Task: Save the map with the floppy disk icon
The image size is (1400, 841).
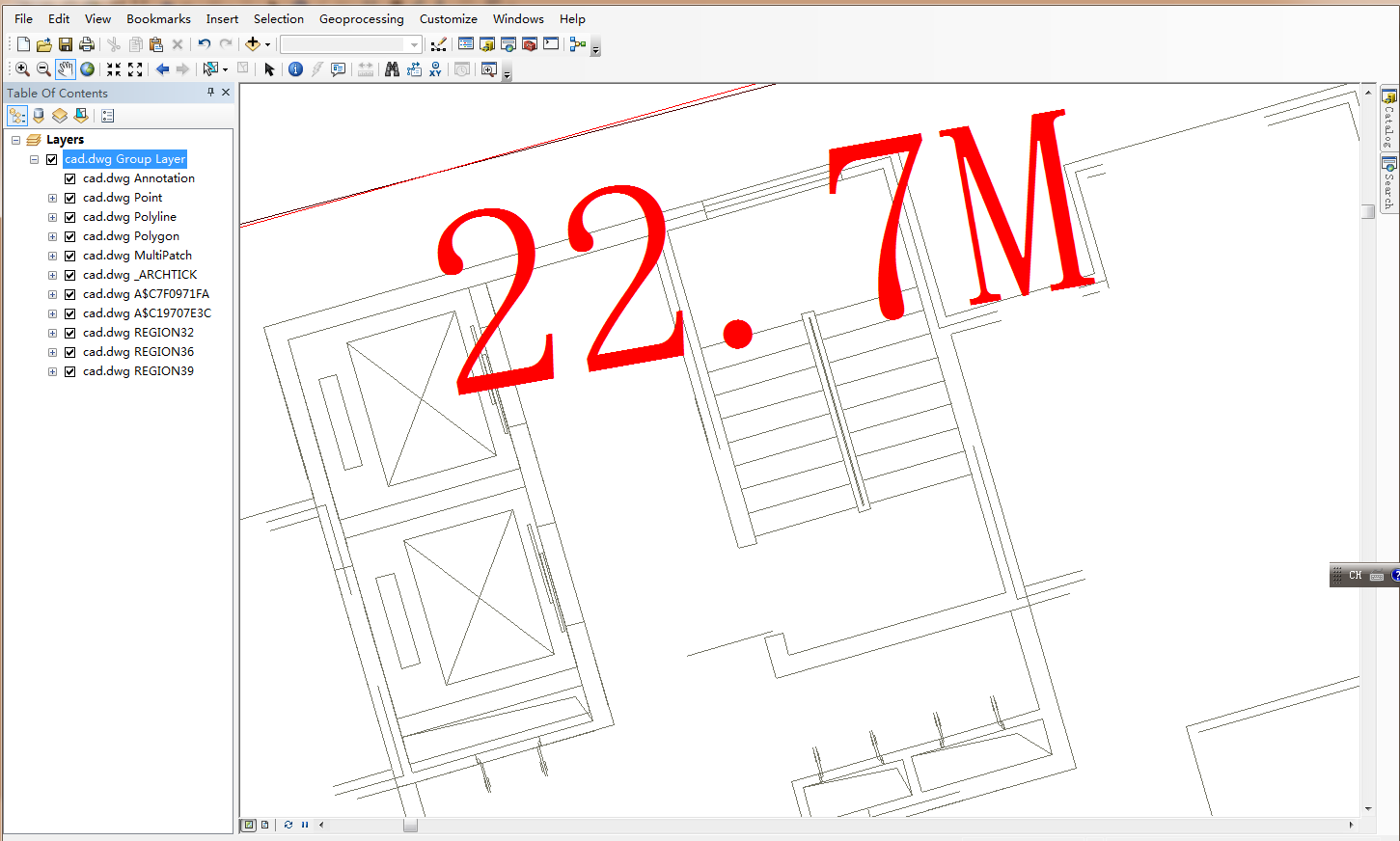Action: pos(66,44)
